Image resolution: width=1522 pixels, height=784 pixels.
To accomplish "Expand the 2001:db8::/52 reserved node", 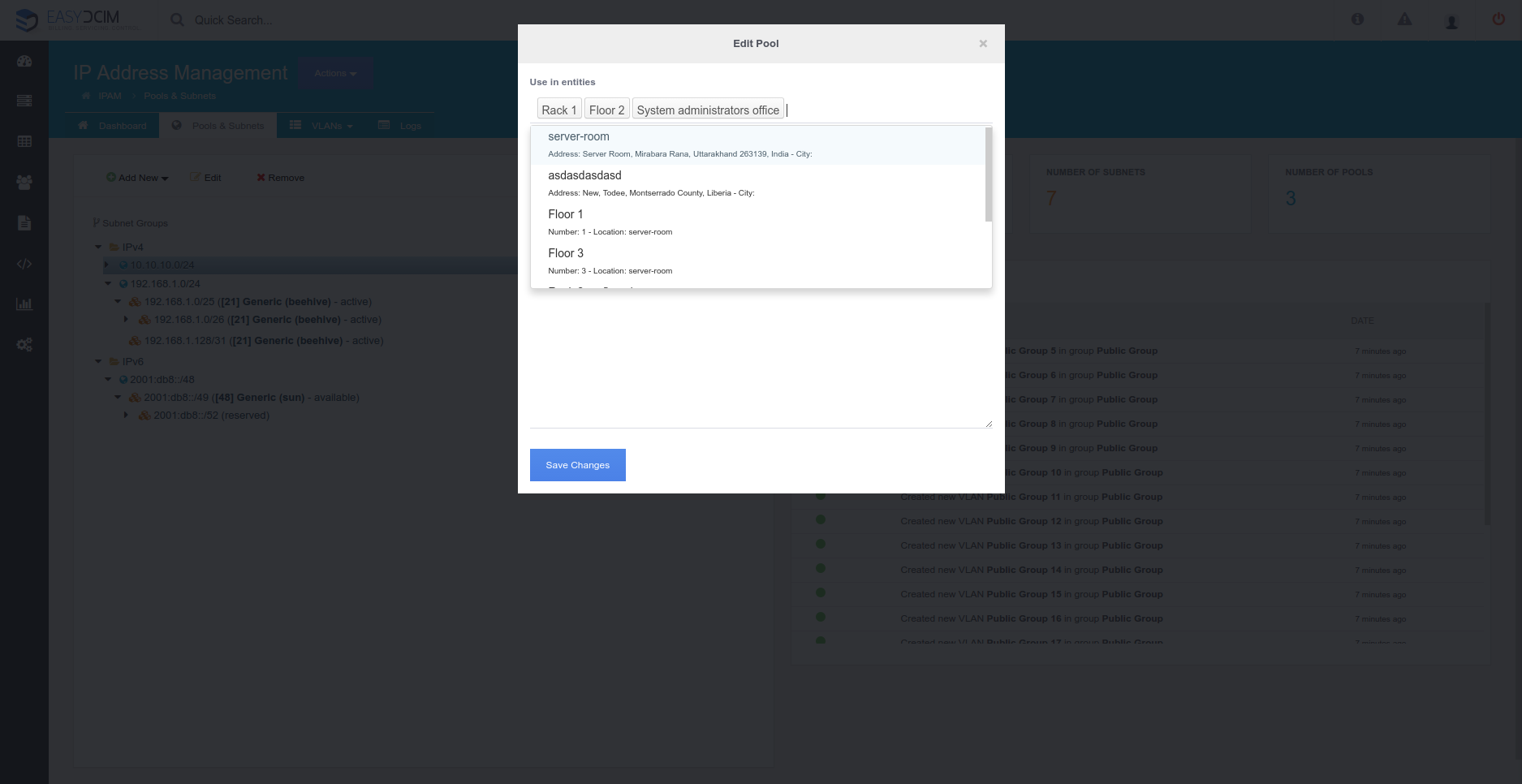I will coord(126,415).
